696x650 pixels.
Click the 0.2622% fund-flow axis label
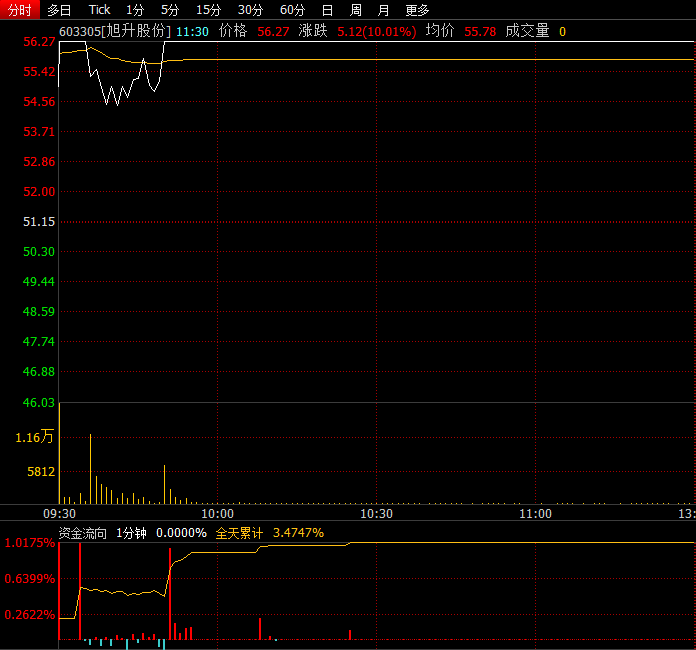click(30, 614)
